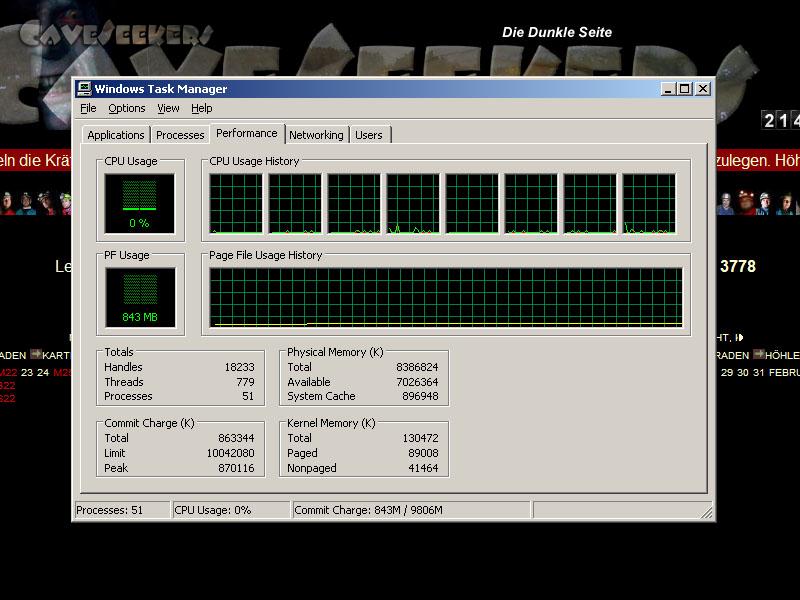Click the resize grip in window corner
This screenshot has width=800, height=600.
pos(708,514)
